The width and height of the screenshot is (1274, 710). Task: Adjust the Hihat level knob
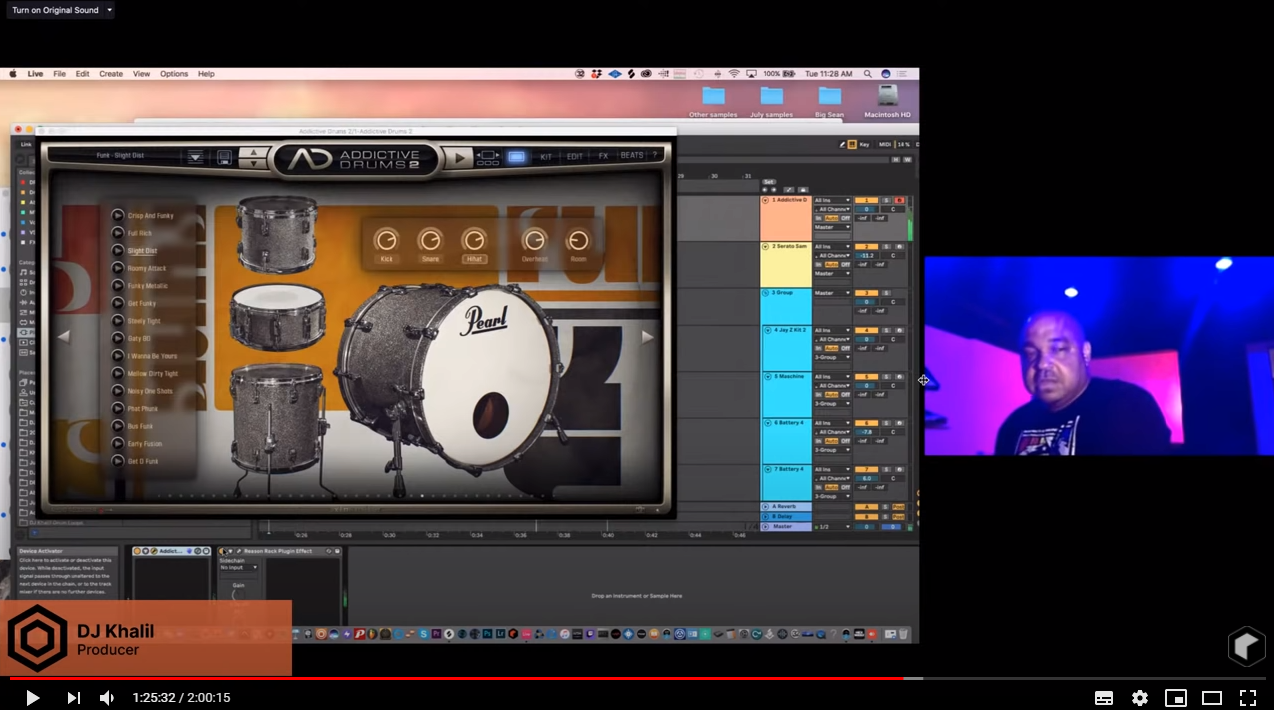click(x=474, y=240)
